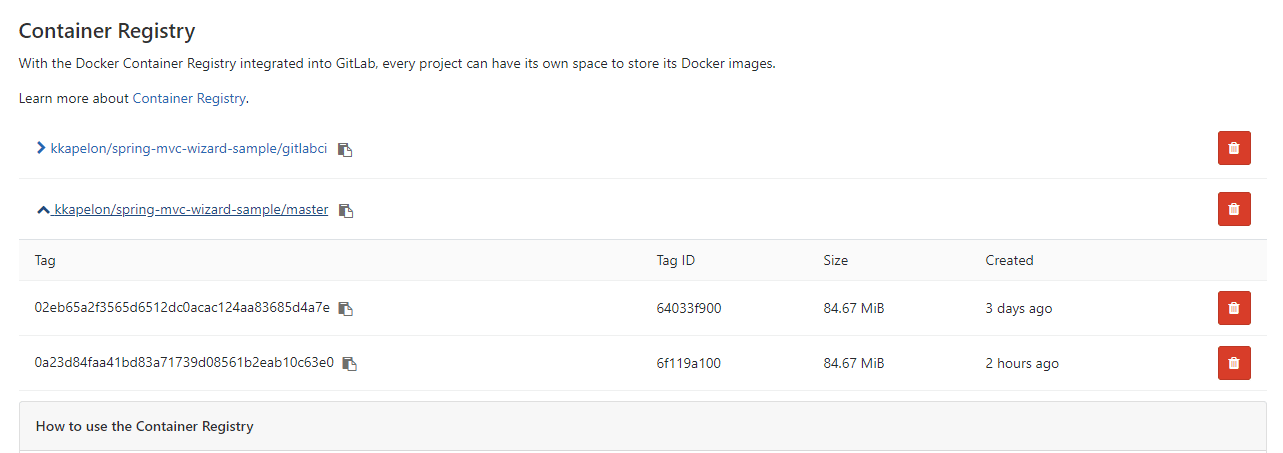The width and height of the screenshot is (1283, 453).
Task: Delete the tag created 3 days ago
Action: (1233, 308)
